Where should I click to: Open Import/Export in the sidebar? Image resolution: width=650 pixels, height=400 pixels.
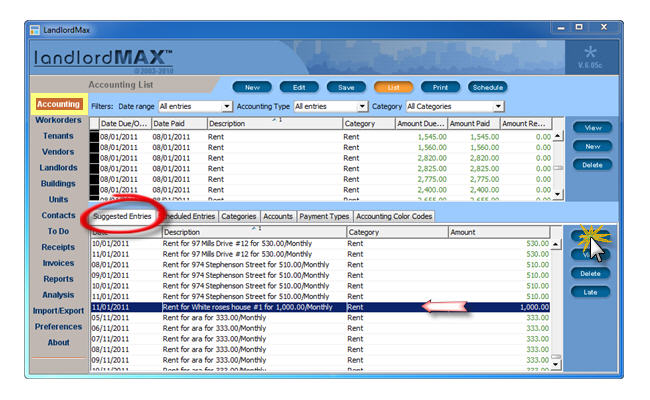[x=58, y=311]
